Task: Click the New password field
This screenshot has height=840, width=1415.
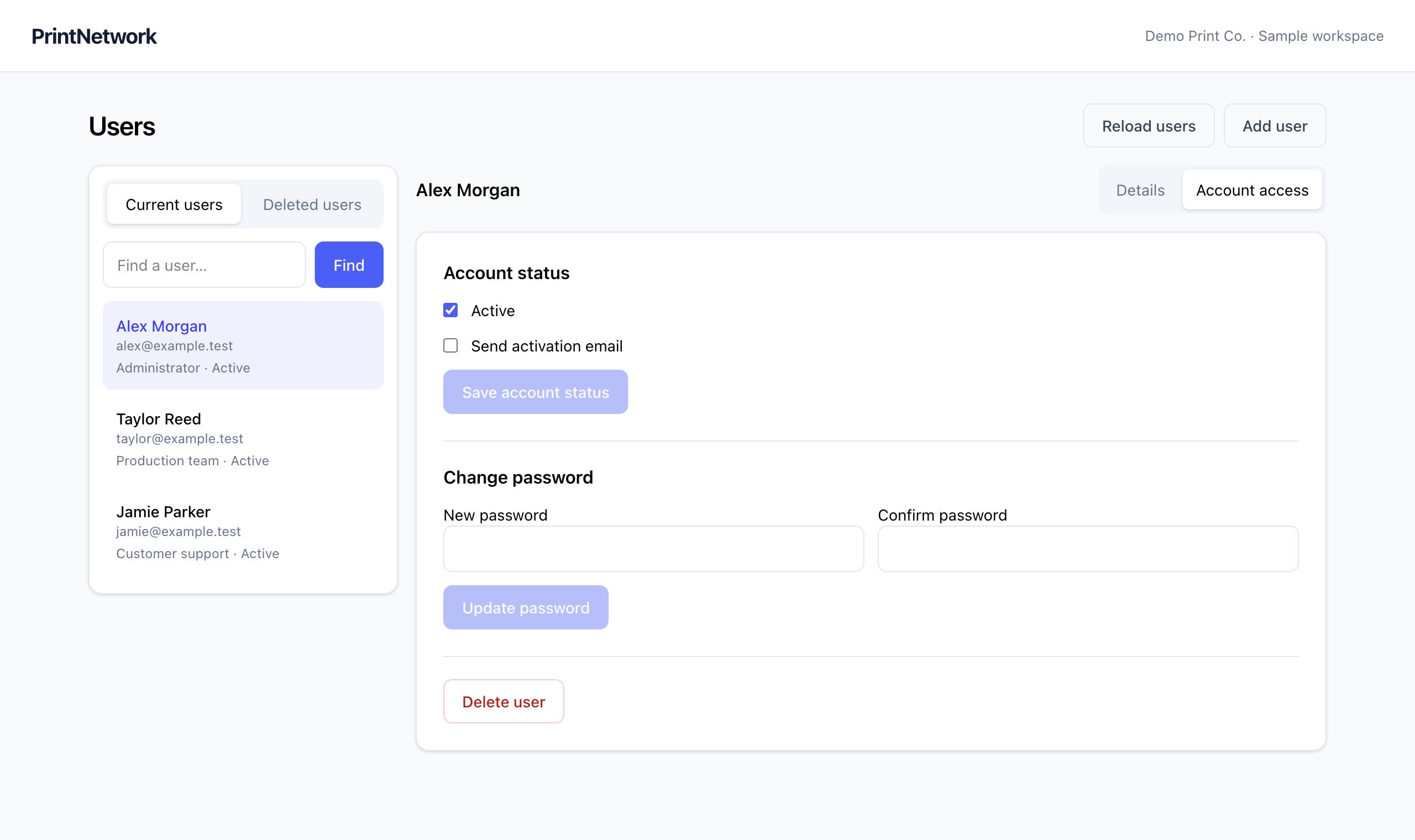Action: coord(654,549)
